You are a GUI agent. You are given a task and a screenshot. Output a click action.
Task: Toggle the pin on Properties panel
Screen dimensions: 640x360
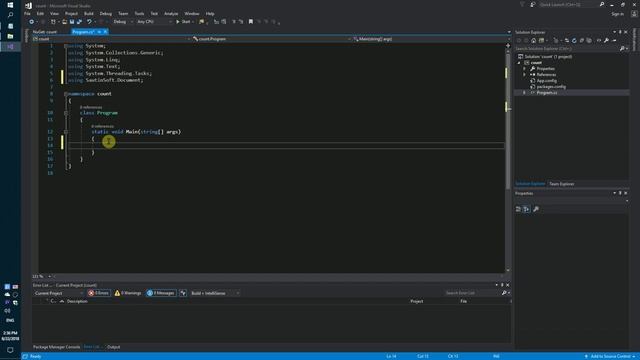(620, 193)
